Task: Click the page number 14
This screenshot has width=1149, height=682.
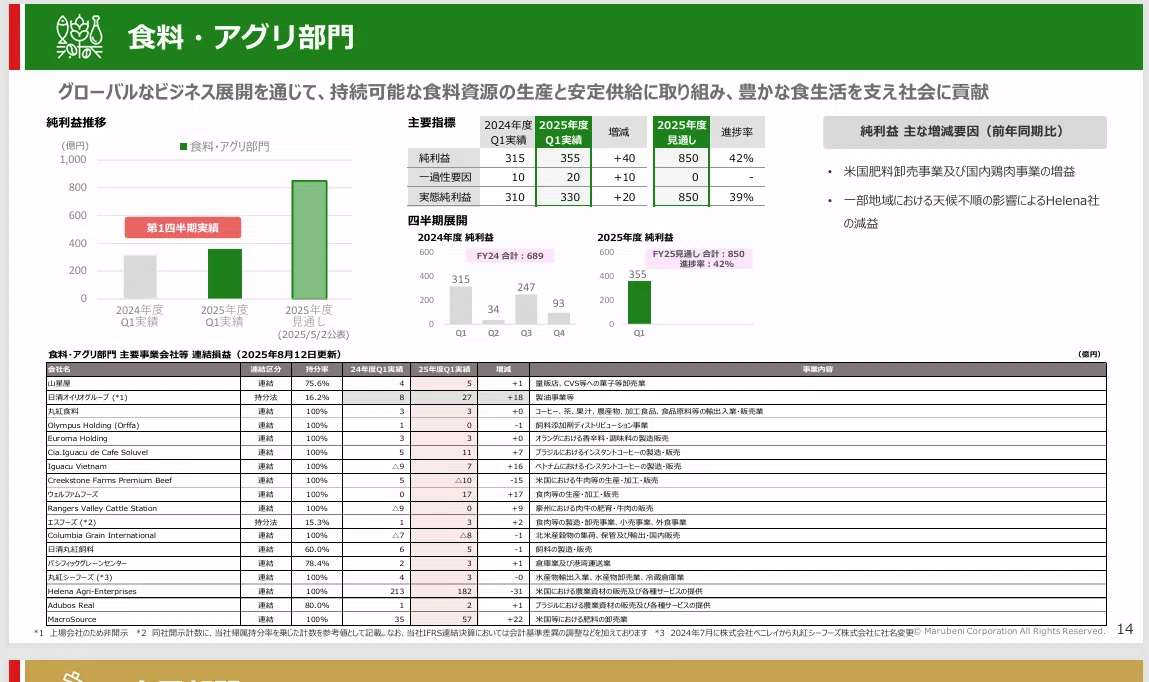Action: pyautogui.click(x=1125, y=629)
